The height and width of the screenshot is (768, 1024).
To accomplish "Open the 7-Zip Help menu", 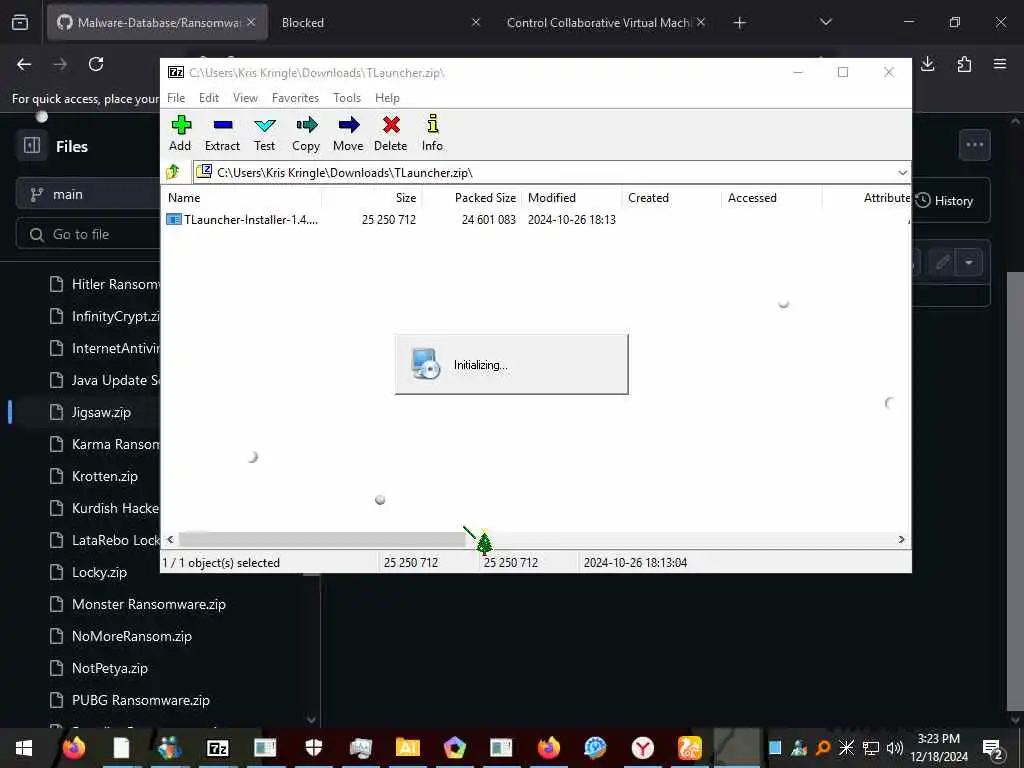I will 387,98.
